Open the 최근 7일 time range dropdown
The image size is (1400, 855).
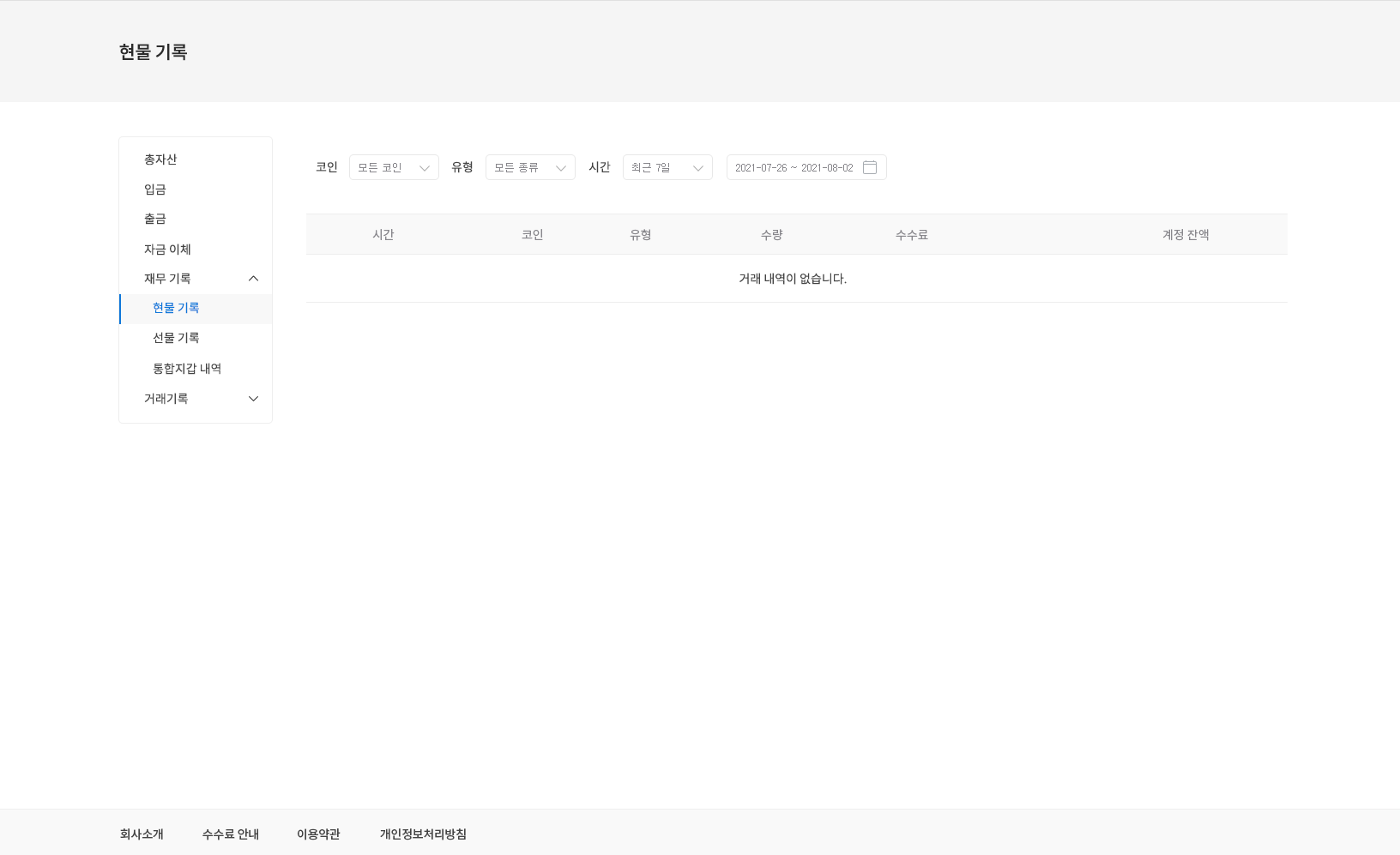tap(667, 167)
